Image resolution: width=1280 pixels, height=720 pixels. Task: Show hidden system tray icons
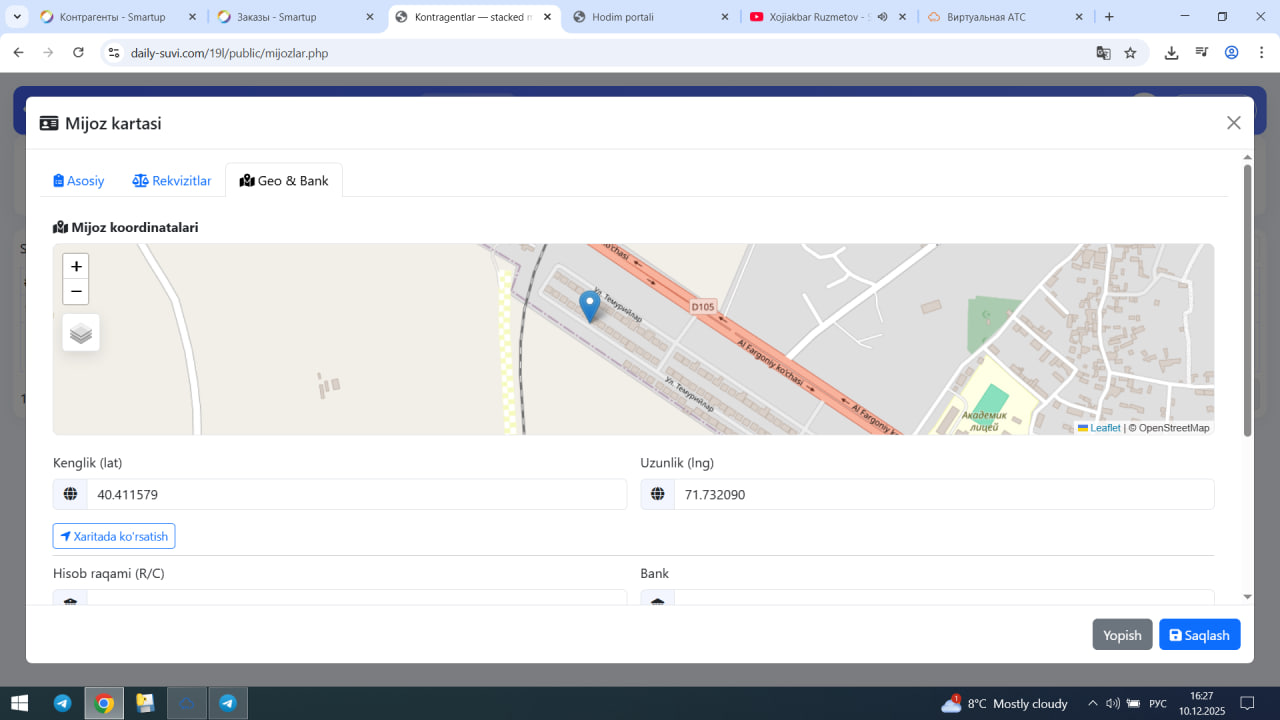click(1092, 703)
